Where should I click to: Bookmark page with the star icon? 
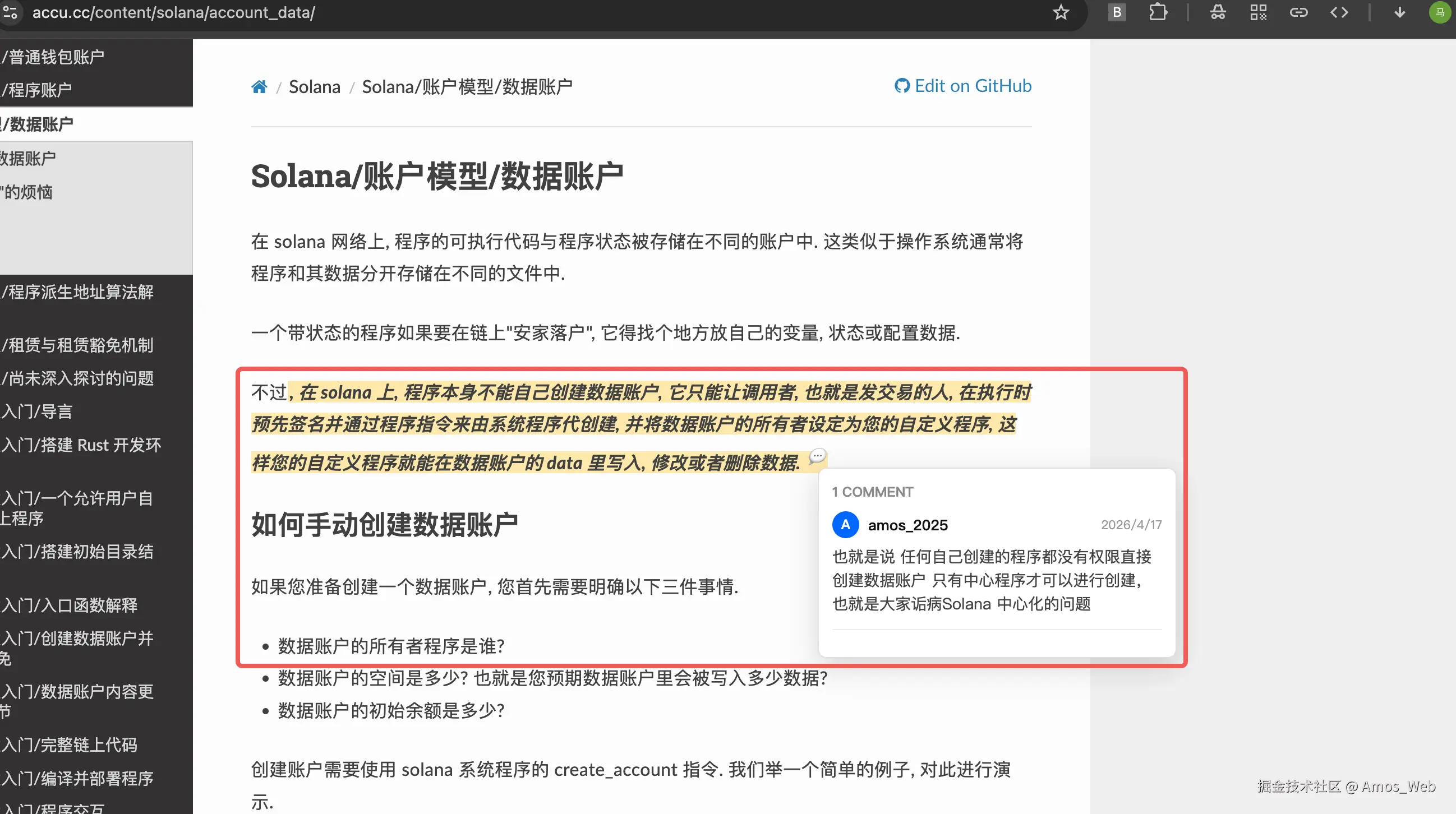point(1061,12)
